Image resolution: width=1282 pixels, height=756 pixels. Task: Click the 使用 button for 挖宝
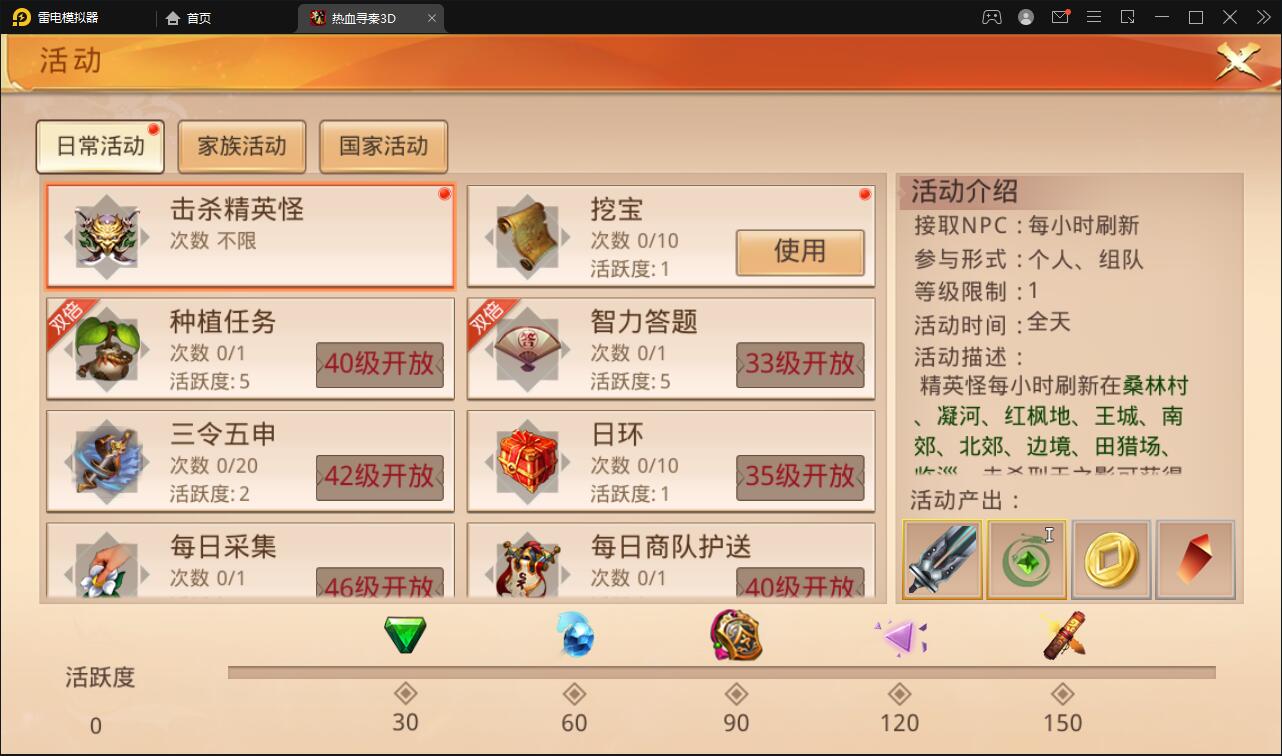(800, 252)
